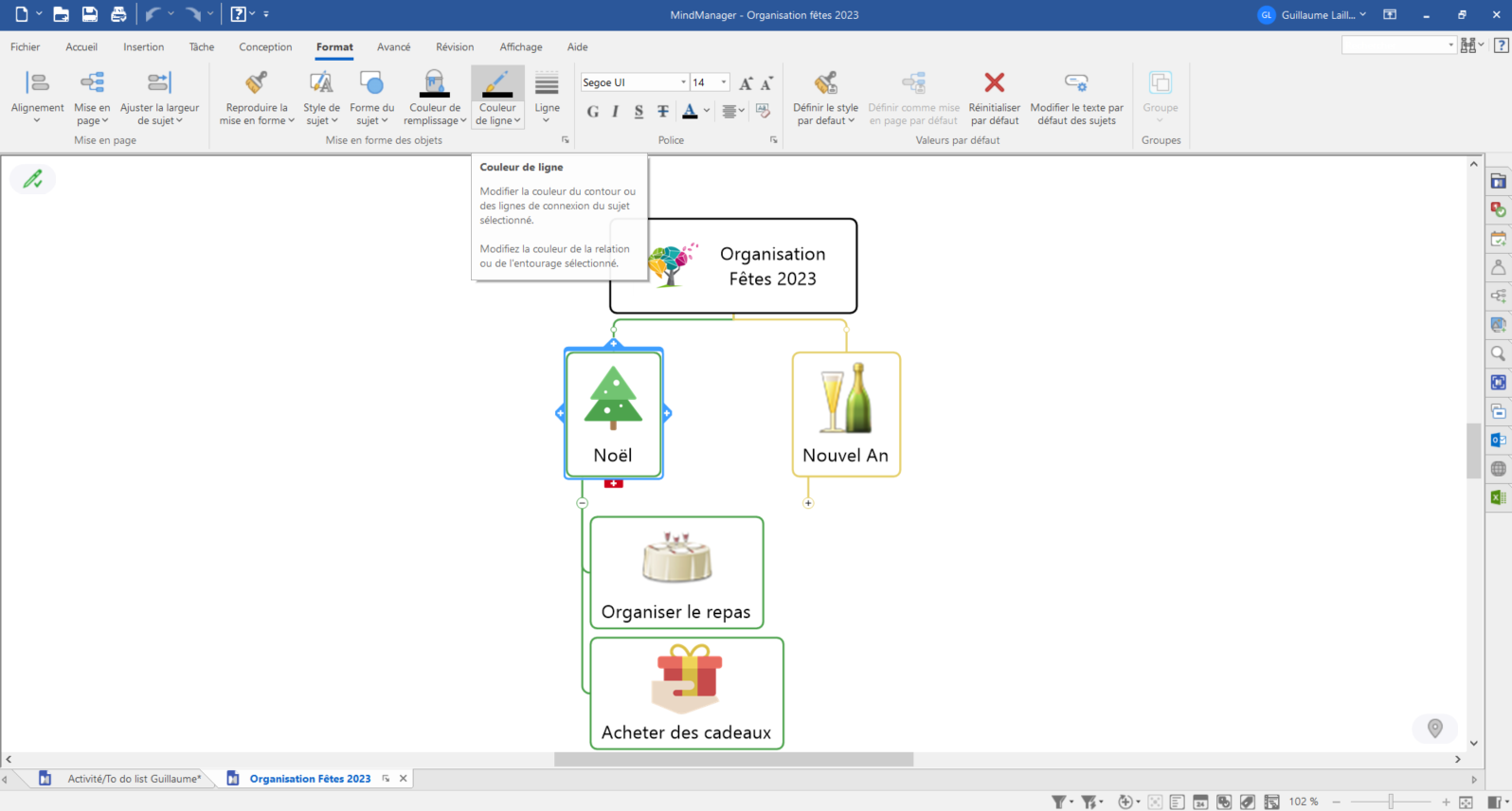
Task: Click the Excel icon in right sidebar
Action: [1498, 497]
